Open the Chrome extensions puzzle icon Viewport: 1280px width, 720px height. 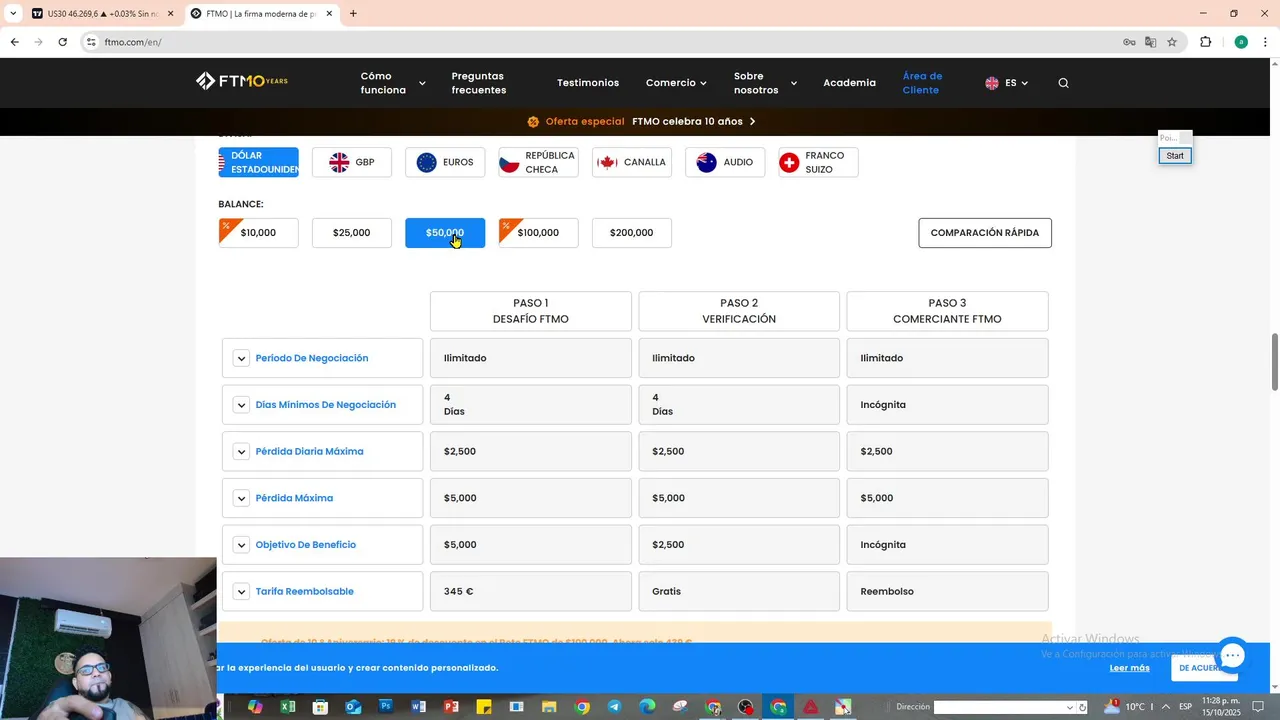click(x=1205, y=42)
